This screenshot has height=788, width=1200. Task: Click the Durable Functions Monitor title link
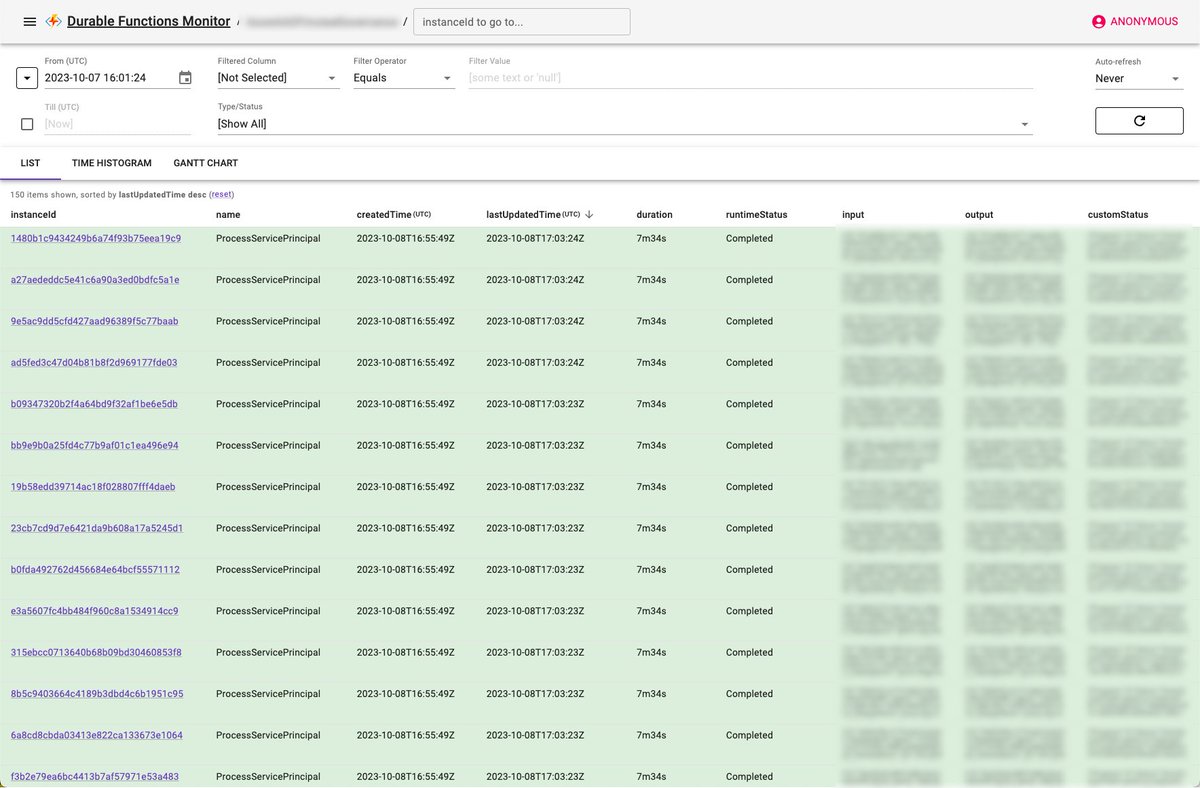pyautogui.click(x=149, y=21)
